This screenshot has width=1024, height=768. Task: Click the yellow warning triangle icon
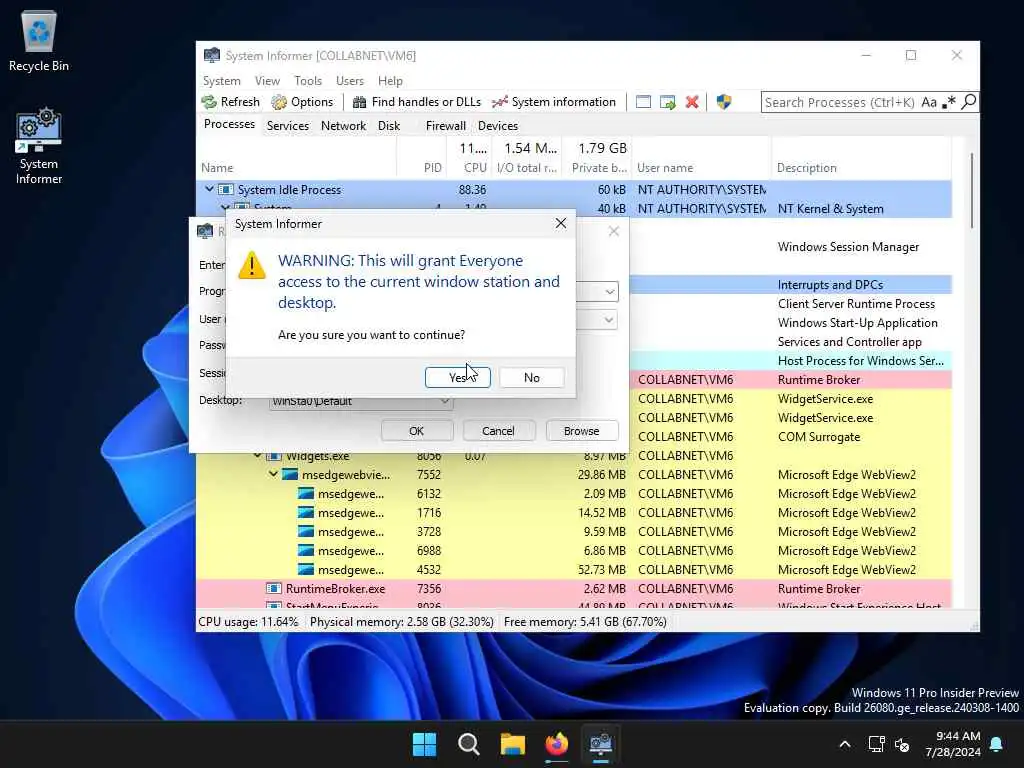coord(251,266)
